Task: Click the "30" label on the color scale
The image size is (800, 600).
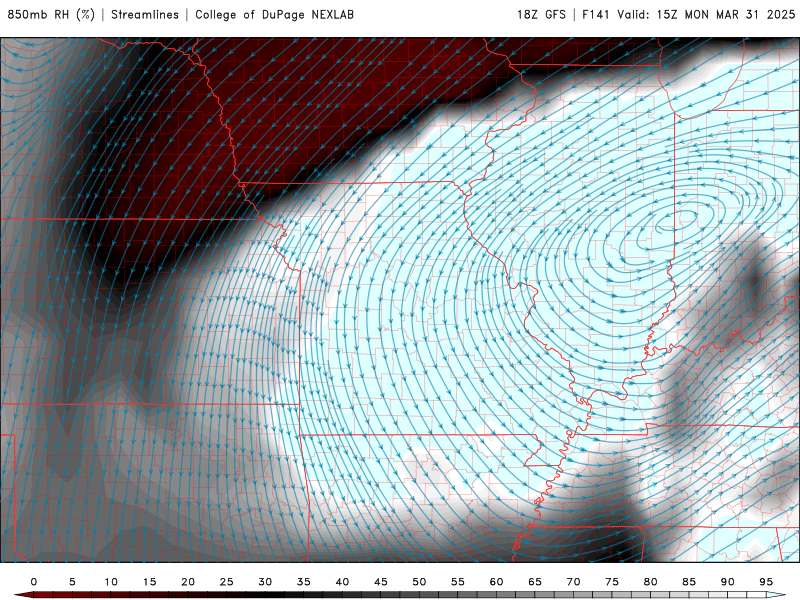Action: (x=265, y=582)
